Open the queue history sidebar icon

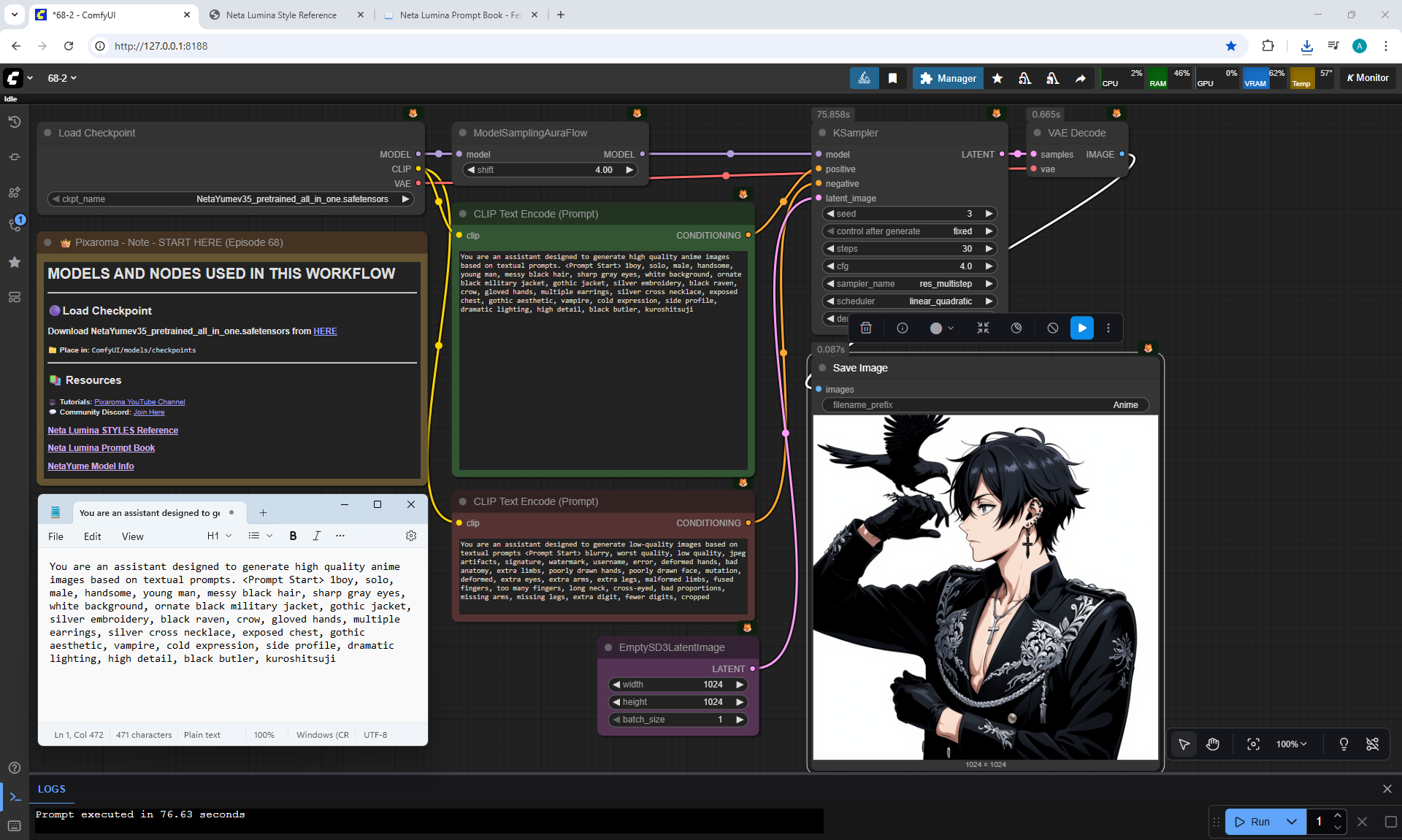click(x=14, y=122)
